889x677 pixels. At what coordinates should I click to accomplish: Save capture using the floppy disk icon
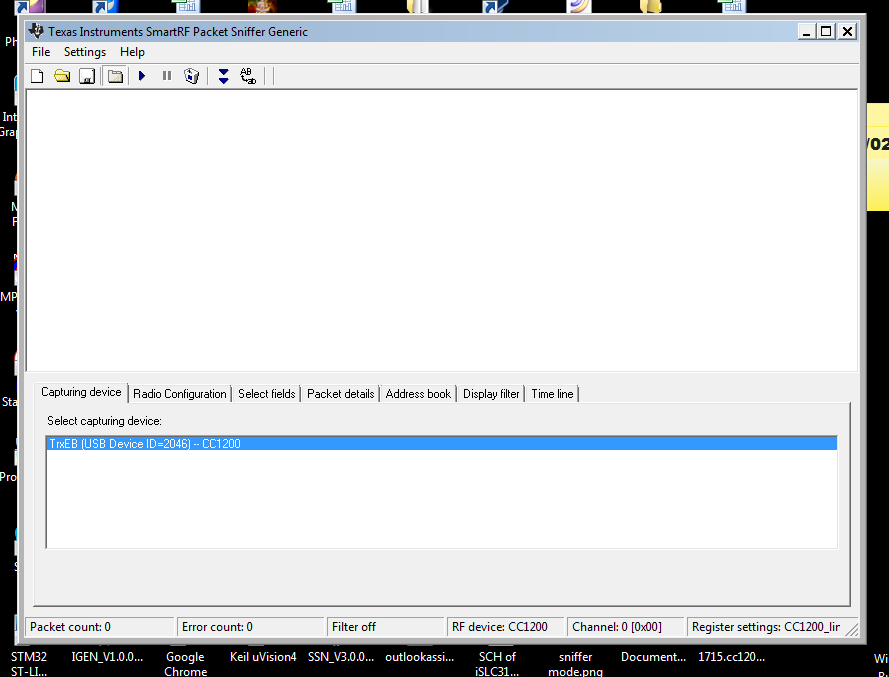pyautogui.click(x=87, y=76)
